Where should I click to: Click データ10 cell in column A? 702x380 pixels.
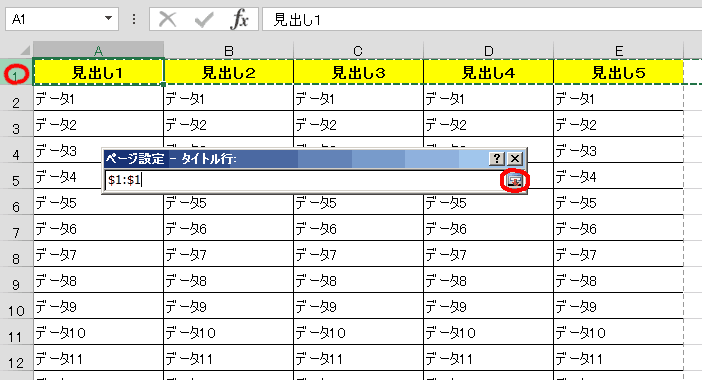tap(98, 332)
